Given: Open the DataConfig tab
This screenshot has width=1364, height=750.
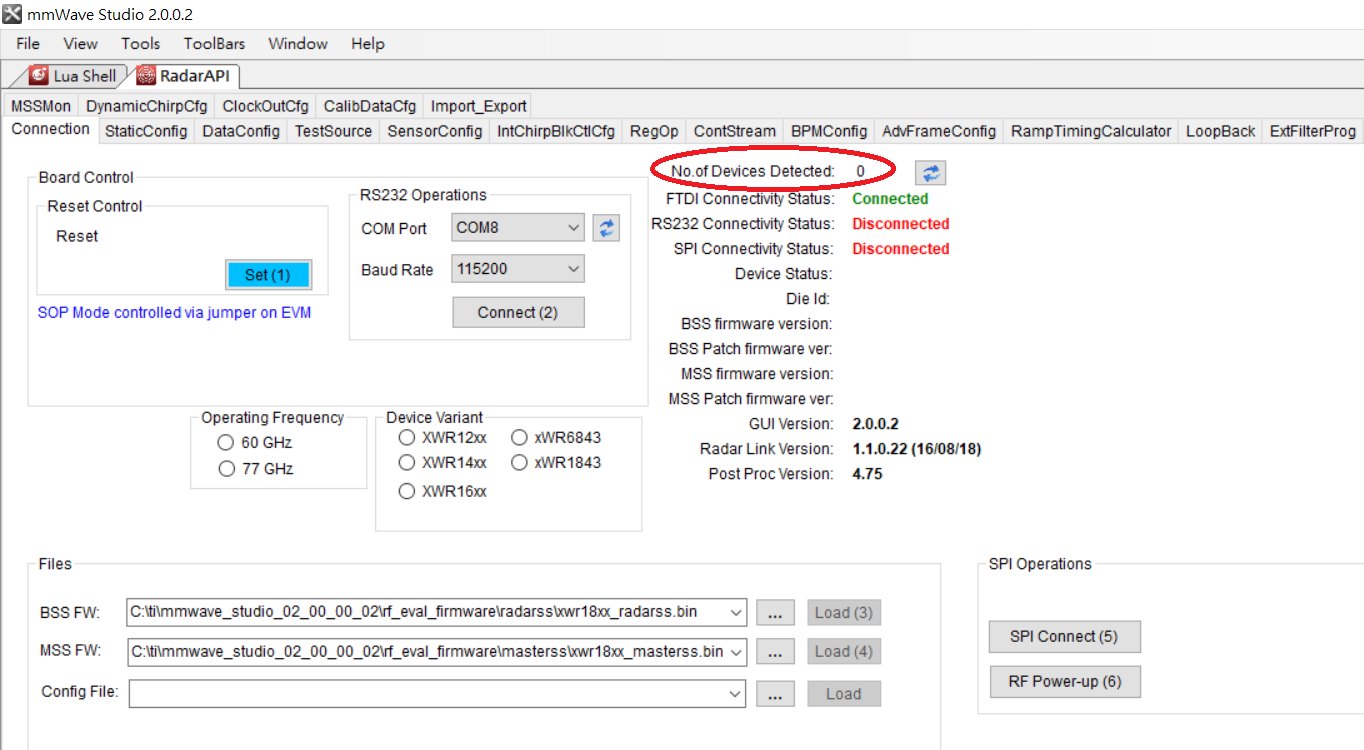Looking at the screenshot, I should click(x=241, y=131).
